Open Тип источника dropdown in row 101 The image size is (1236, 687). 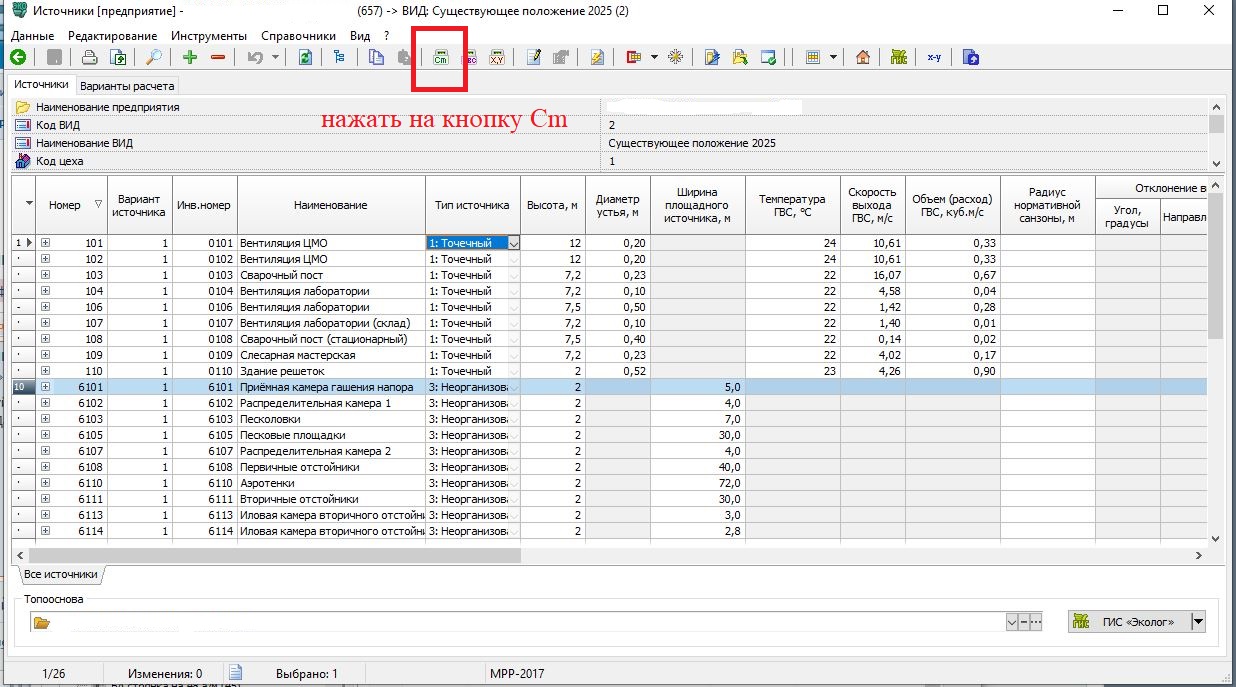pos(514,243)
